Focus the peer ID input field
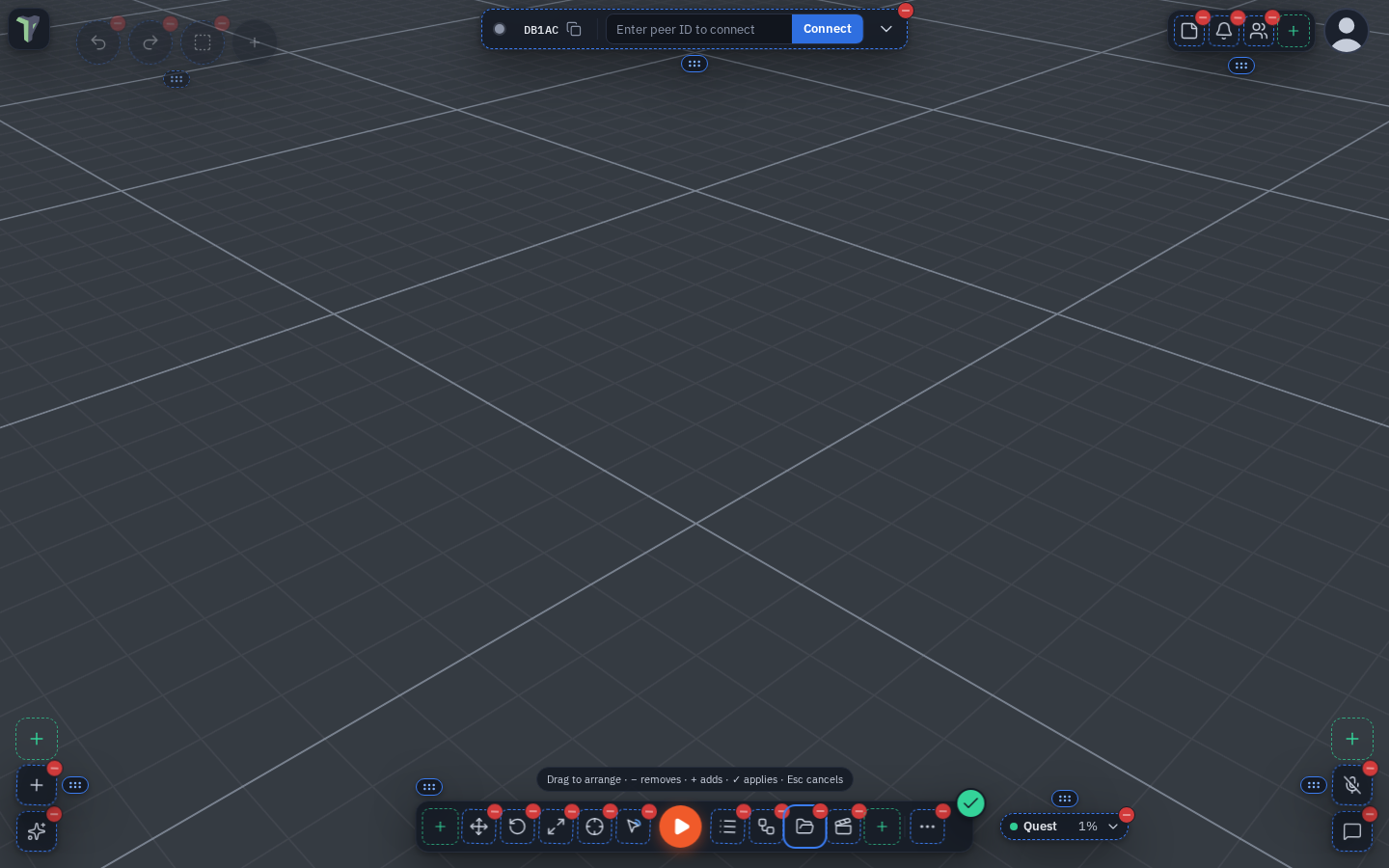1389x868 pixels. tap(698, 29)
